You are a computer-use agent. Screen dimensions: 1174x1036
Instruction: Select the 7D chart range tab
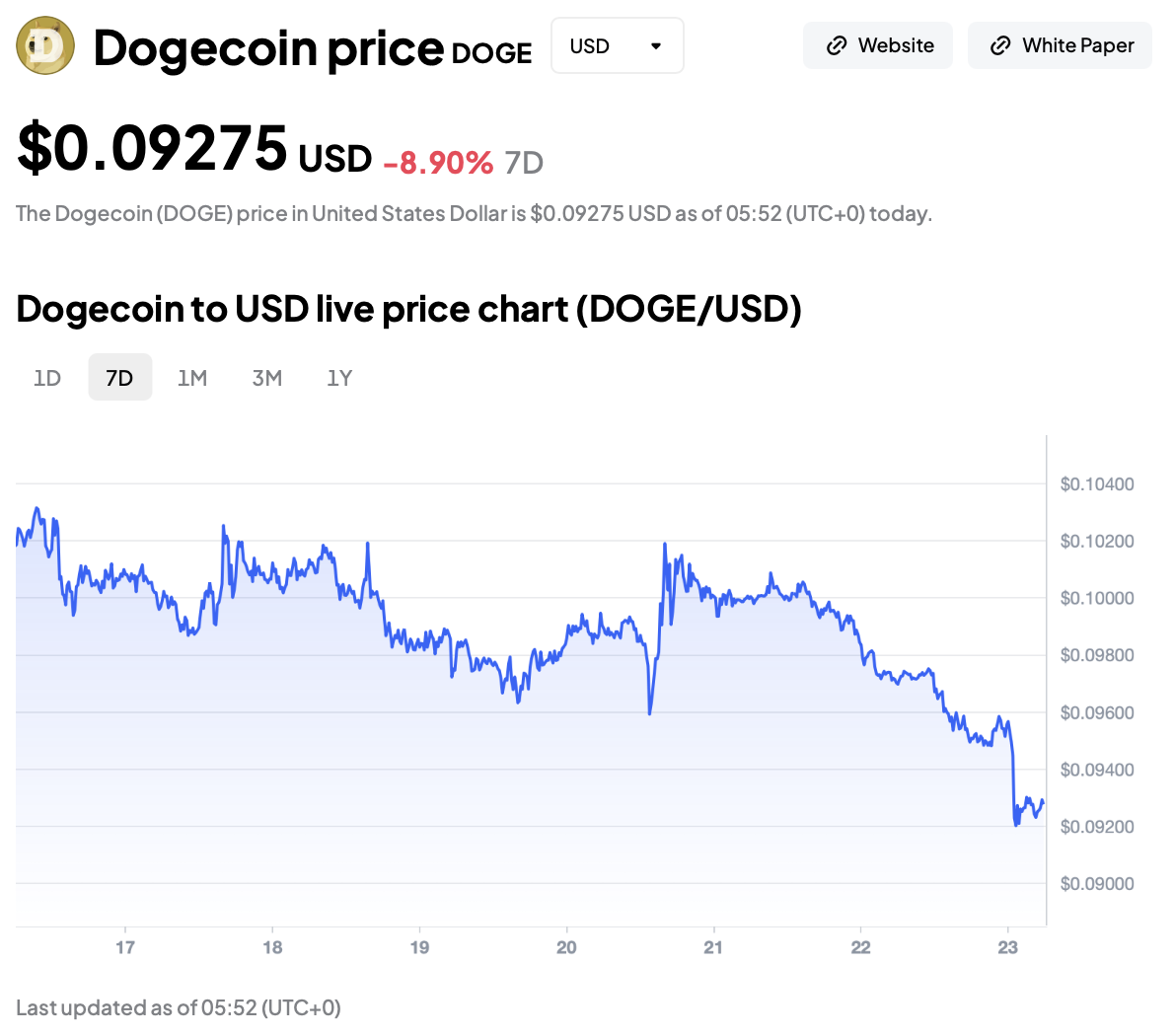[x=119, y=378]
